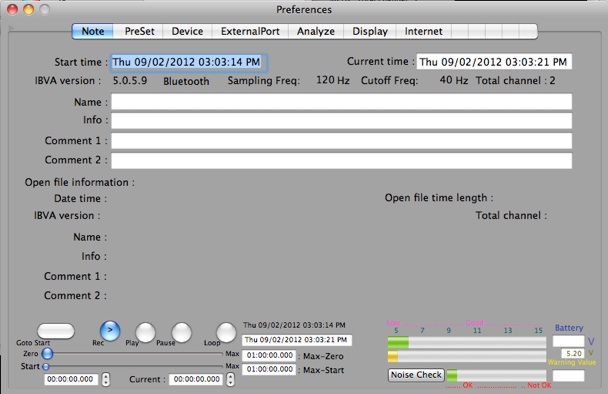This screenshot has width=608, height=394.
Task: Click the Play round button
Action: tap(145, 332)
